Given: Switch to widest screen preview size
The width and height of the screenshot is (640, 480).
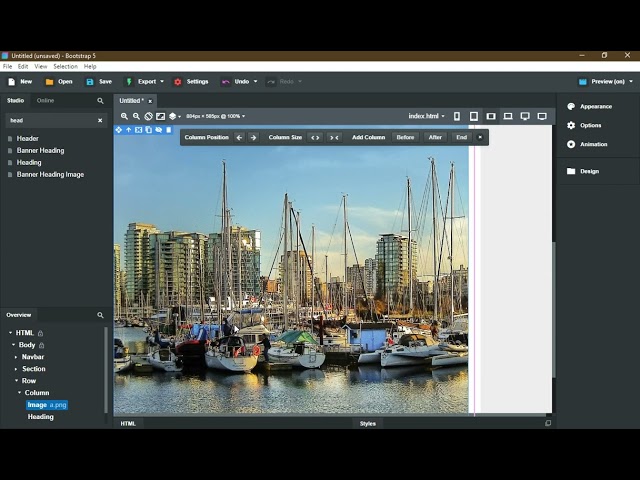Looking at the screenshot, I should 542,116.
